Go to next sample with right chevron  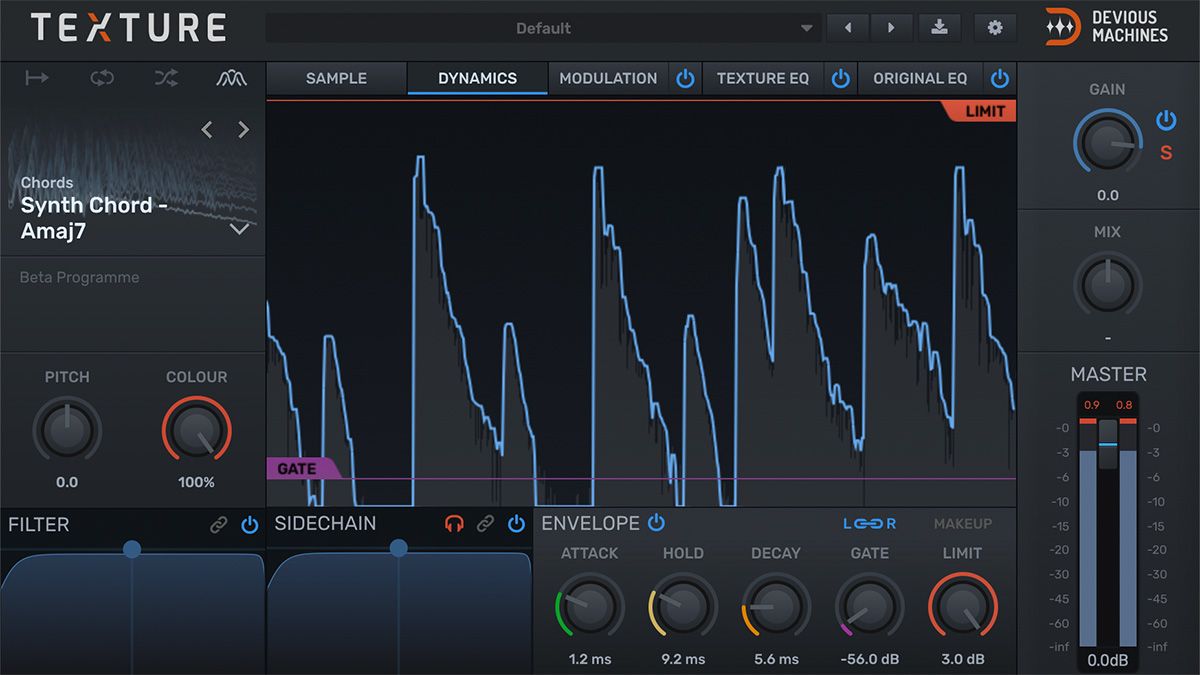(x=243, y=130)
